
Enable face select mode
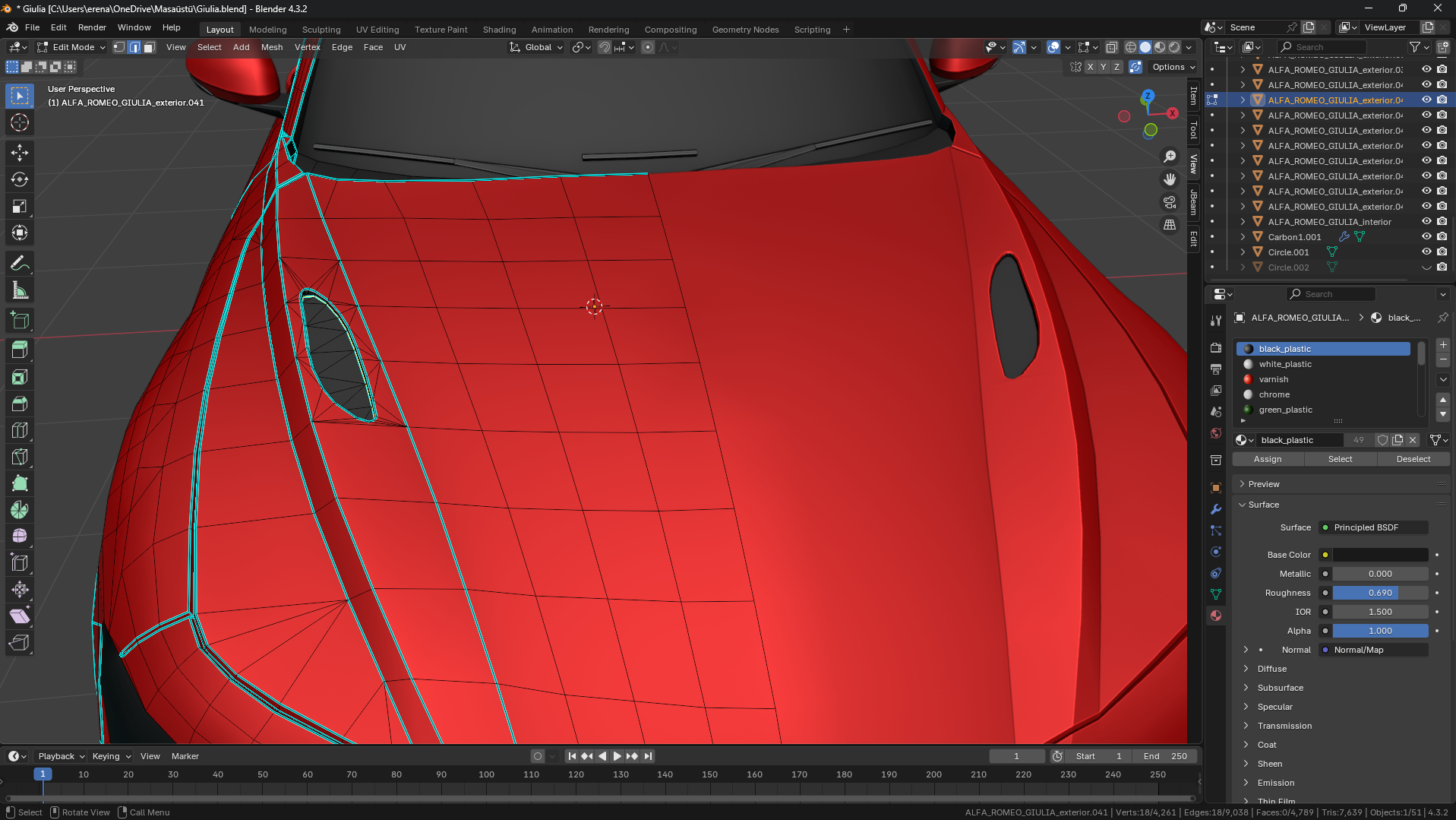click(150, 47)
